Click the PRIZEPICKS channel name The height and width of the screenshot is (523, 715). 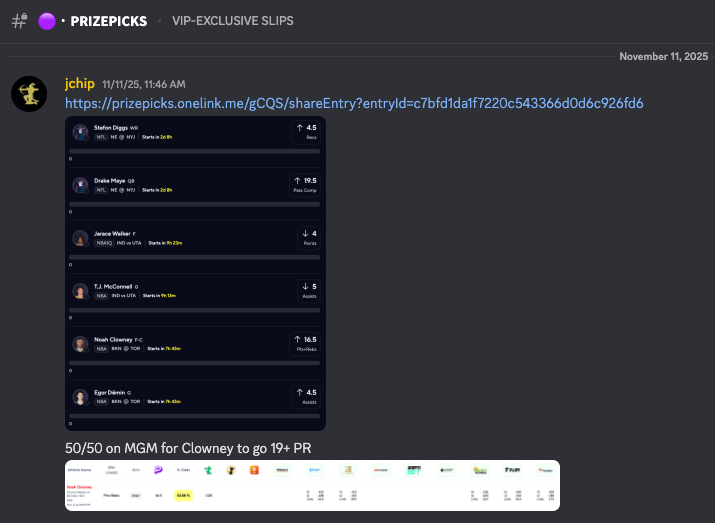tap(110, 21)
